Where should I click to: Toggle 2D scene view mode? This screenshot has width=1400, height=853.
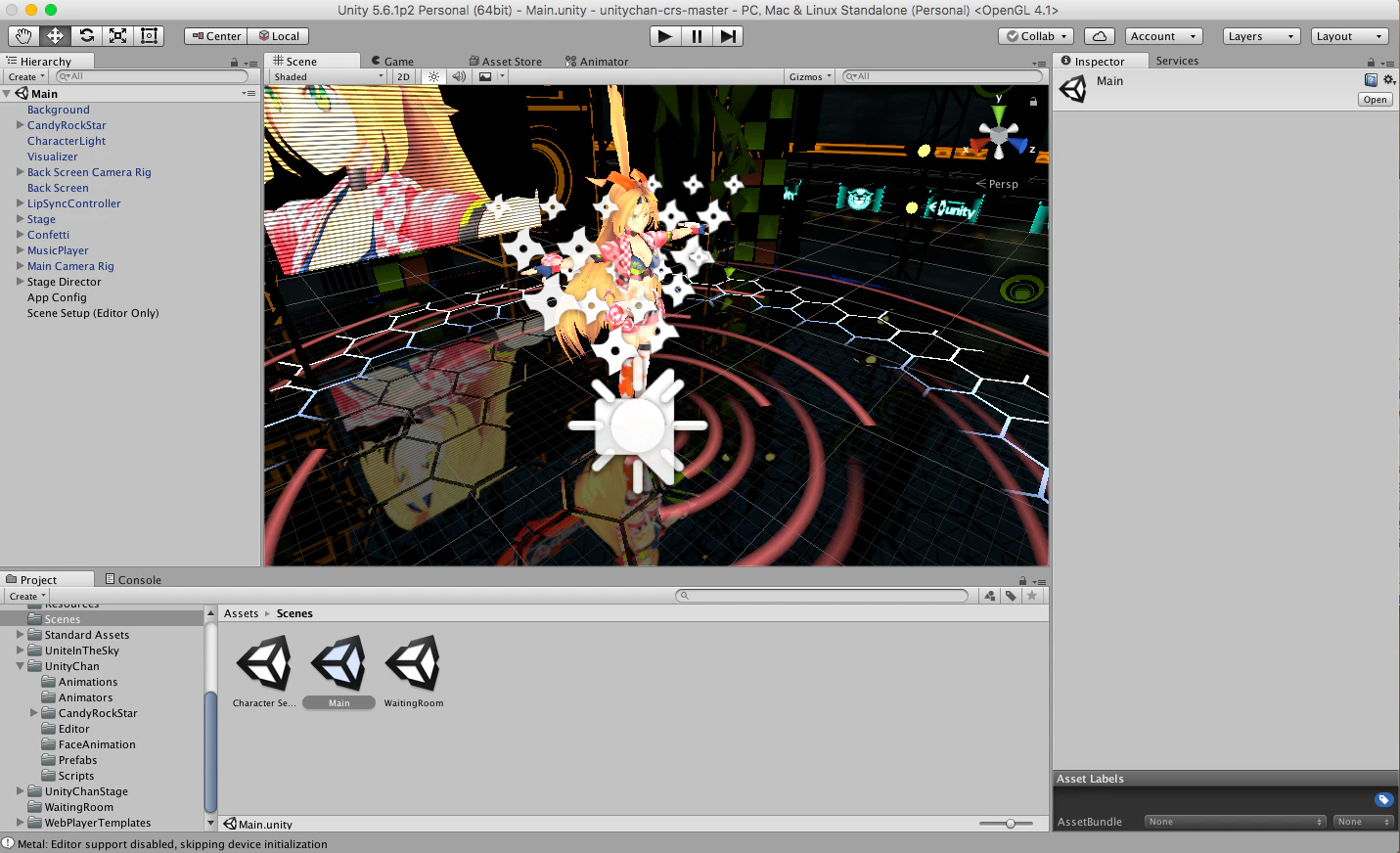coord(403,76)
